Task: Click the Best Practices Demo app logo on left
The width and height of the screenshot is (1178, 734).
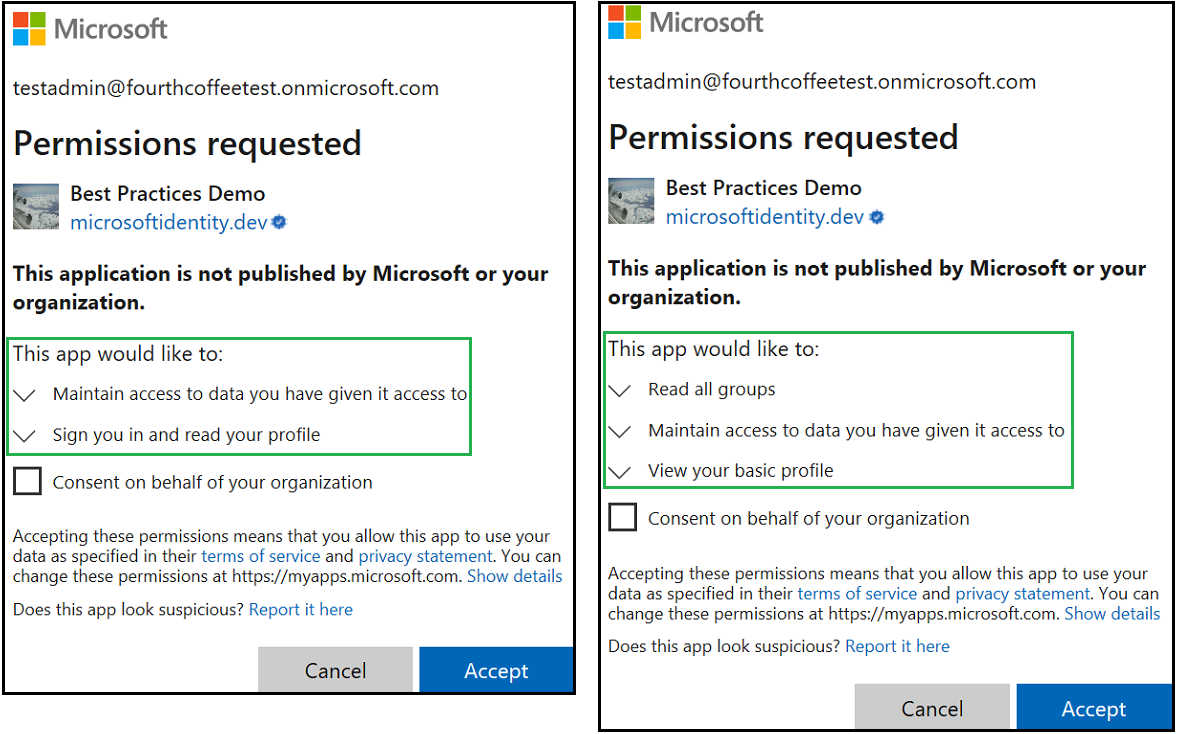Action: 36,206
